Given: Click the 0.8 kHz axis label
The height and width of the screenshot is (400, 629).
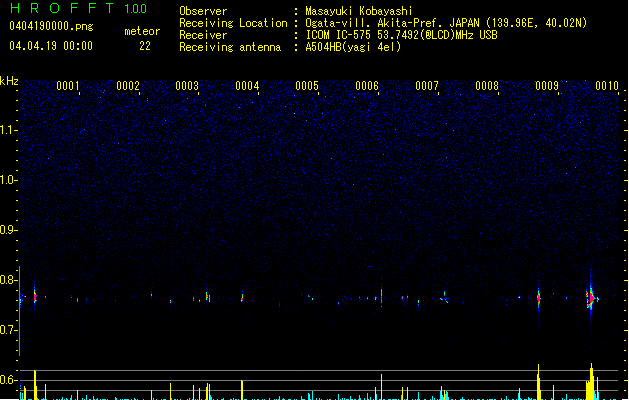Looking at the screenshot, I should coord(8,280).
